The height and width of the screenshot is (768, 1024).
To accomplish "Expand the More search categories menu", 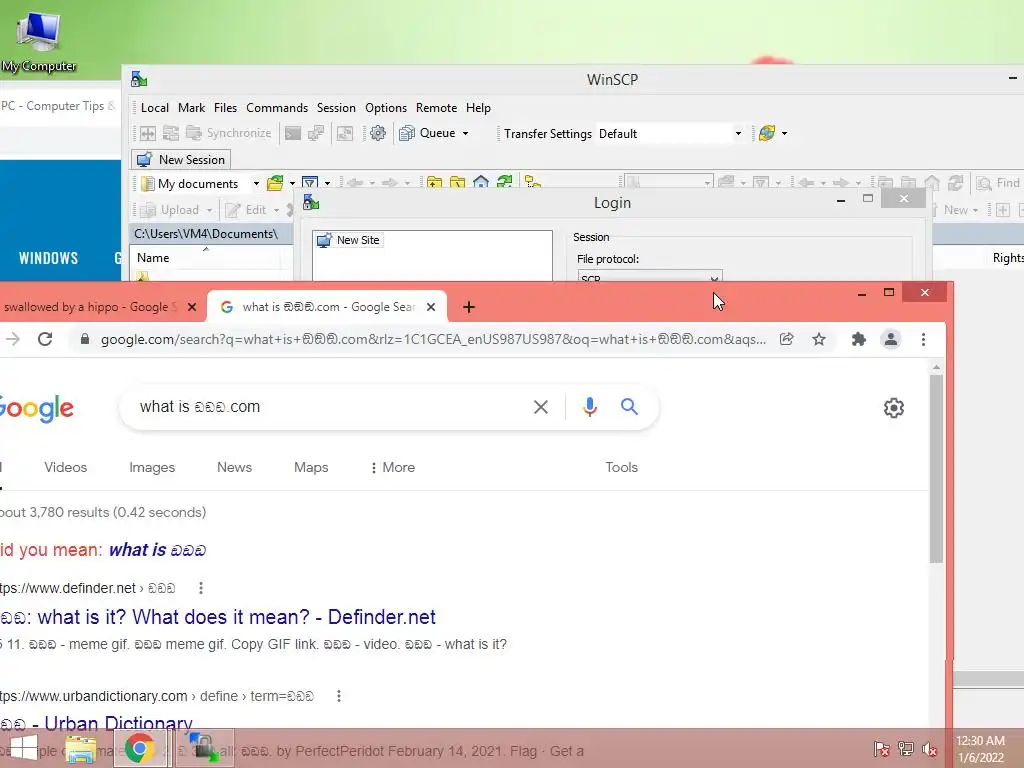I will (x=392, y=468).
